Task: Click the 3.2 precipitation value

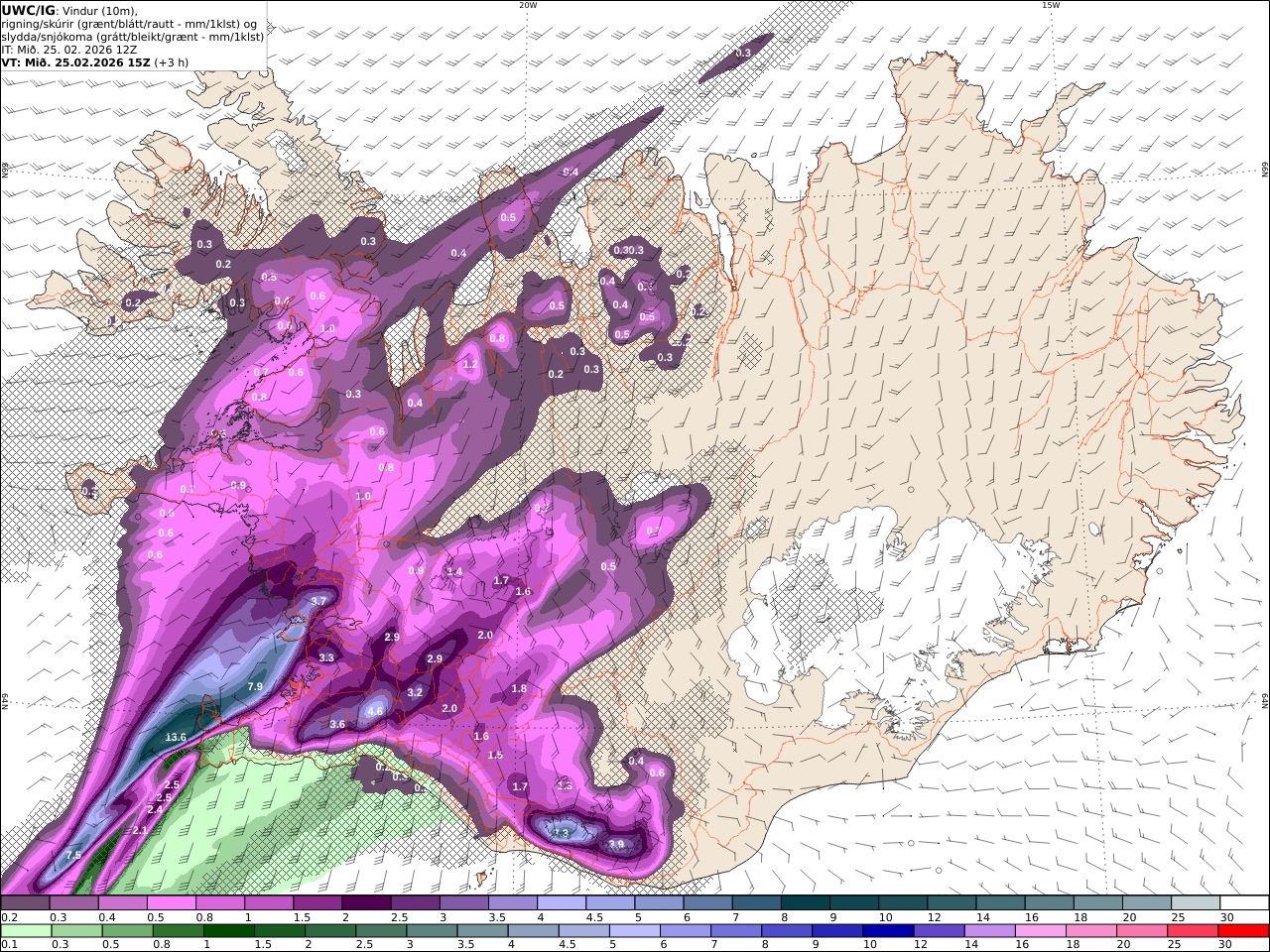Action: (416, 692)
